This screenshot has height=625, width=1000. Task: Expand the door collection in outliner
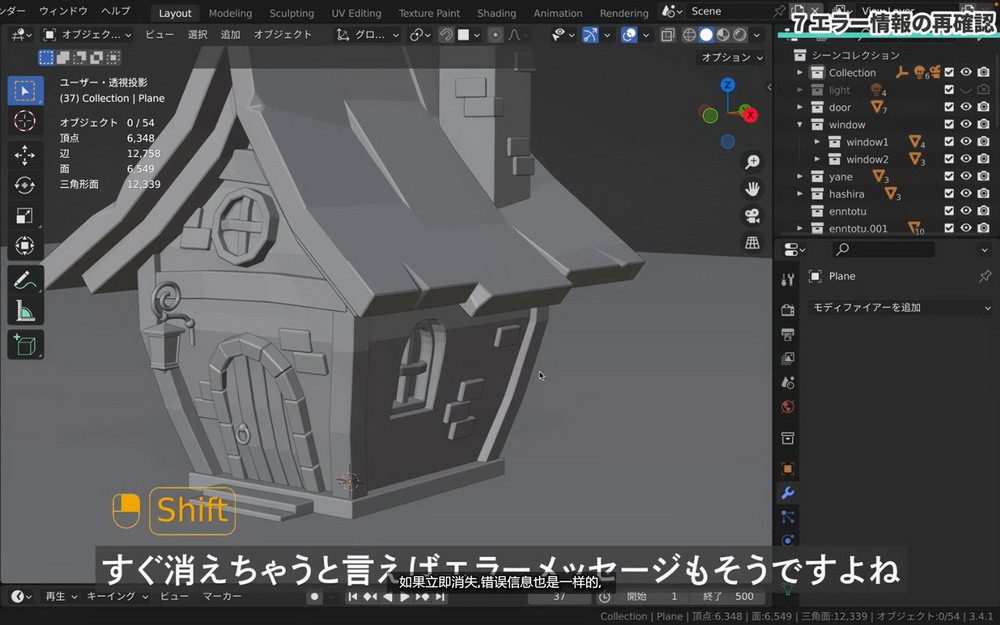800,107
